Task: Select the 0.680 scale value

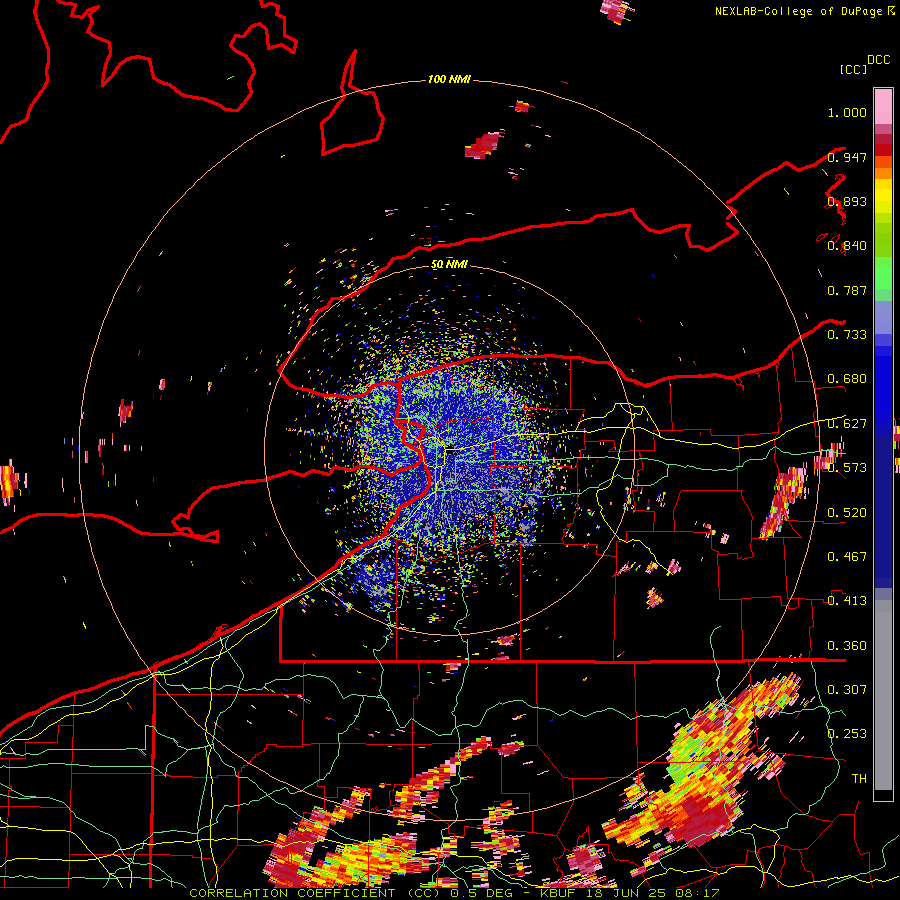Action: (847, 379)
